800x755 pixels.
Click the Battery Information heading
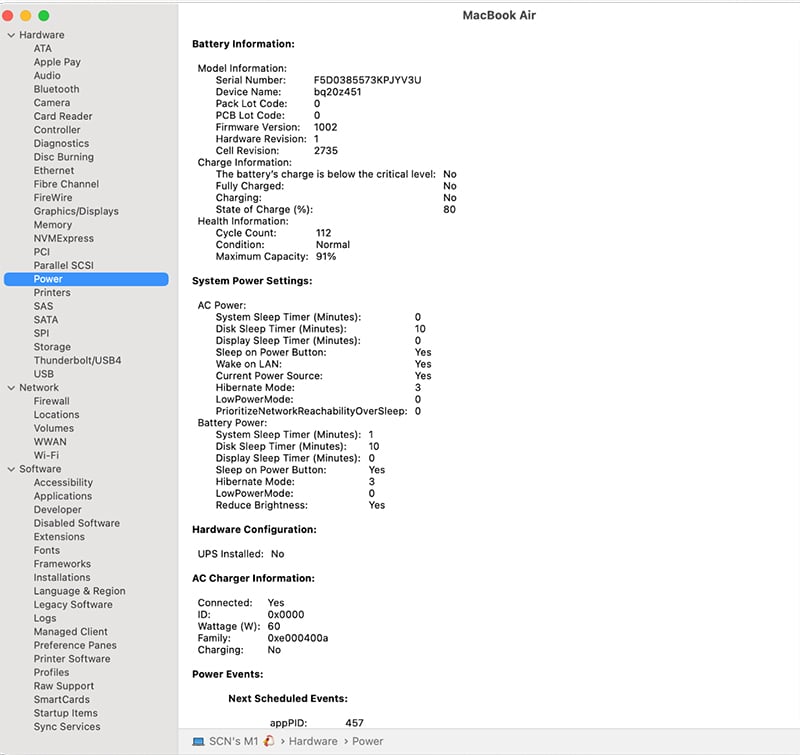pyautogui.click(x=243, y=44)
